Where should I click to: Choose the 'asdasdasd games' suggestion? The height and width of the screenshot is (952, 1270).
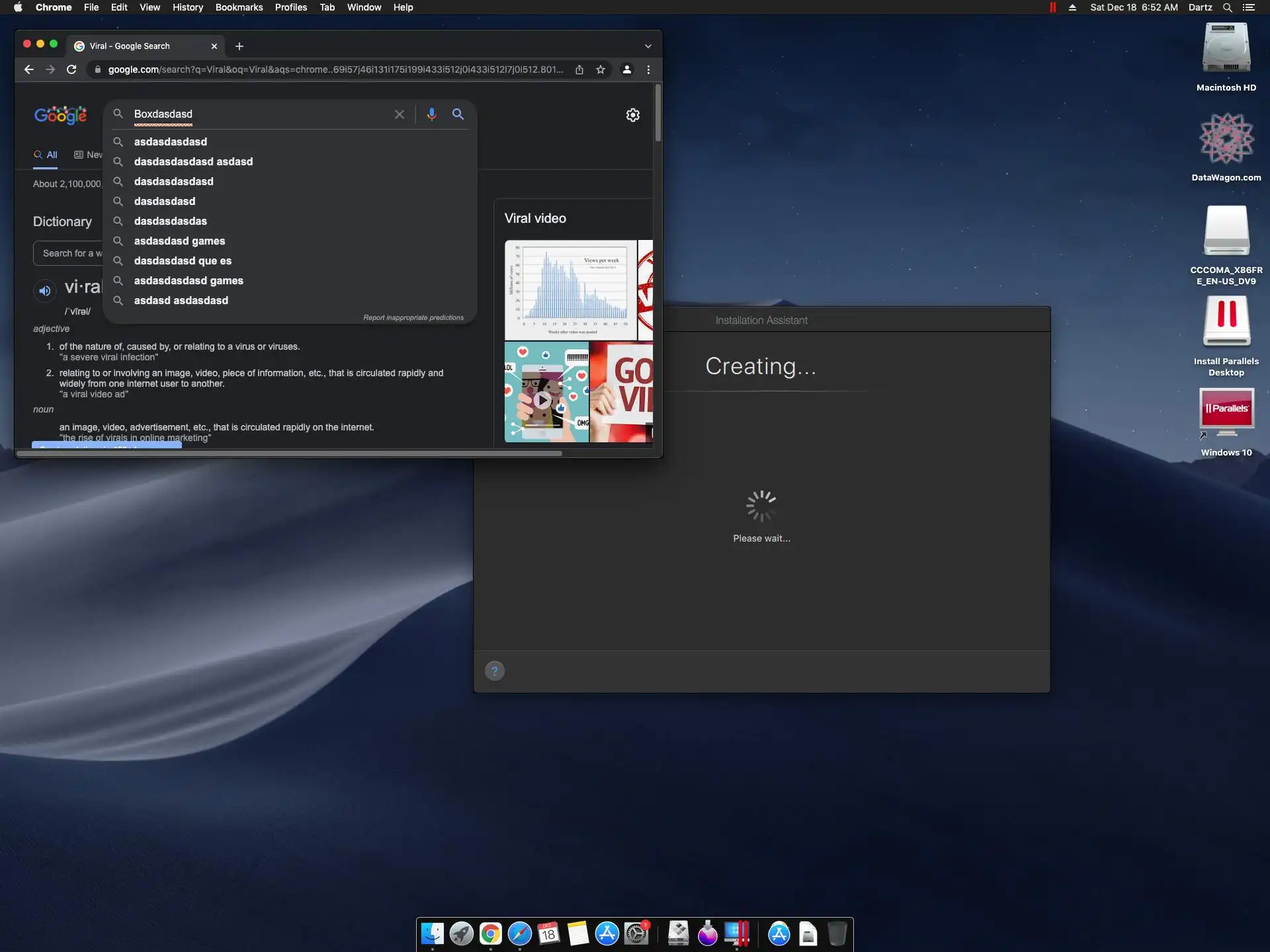[x=179, y=241]
